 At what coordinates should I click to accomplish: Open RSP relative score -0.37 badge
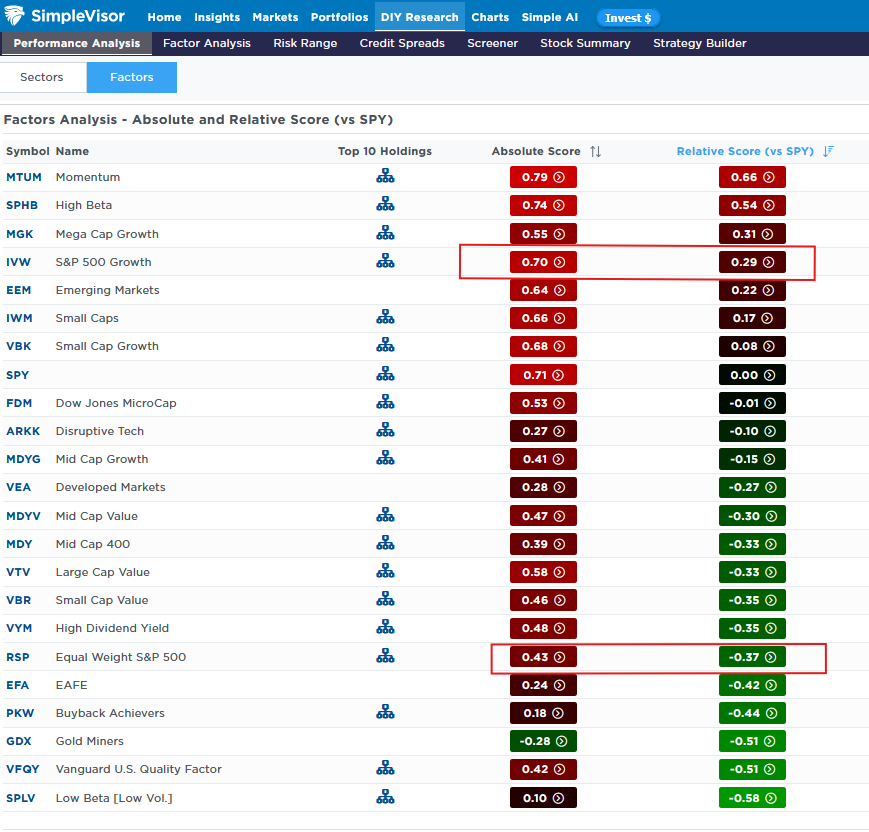[752, 657]
